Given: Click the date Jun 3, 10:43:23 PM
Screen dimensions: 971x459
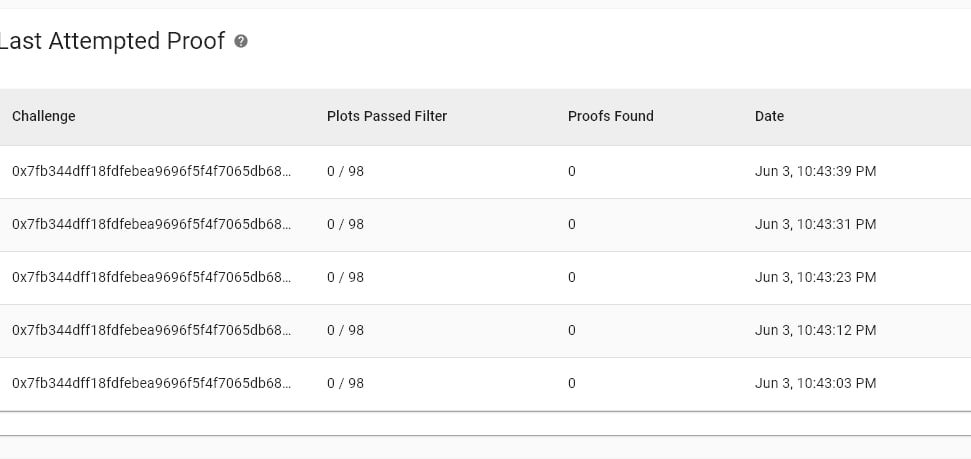Looking at the screenshot, I should tap(816, 277).
